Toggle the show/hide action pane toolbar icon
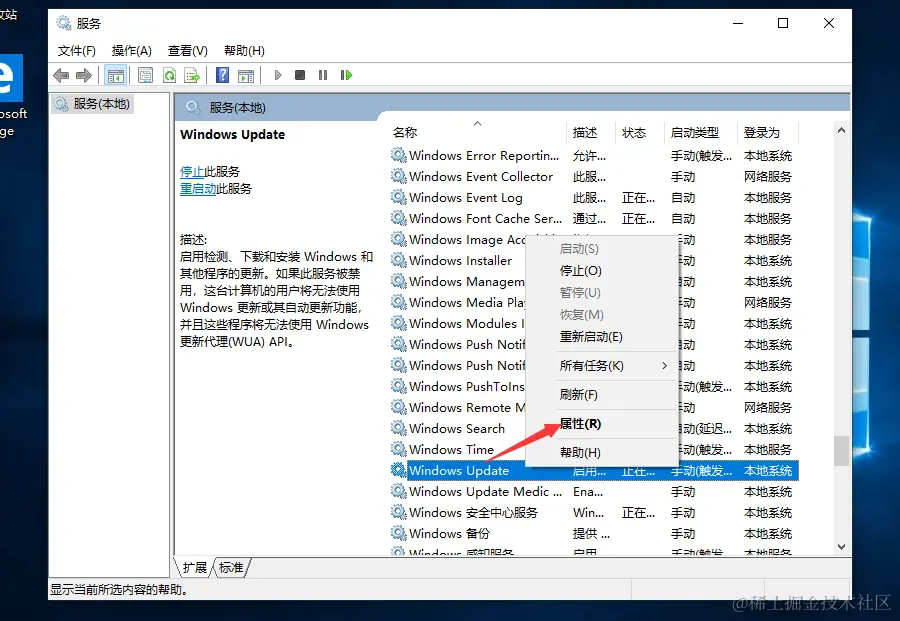This screenshot has height=621, width=900. coord(246,75)
